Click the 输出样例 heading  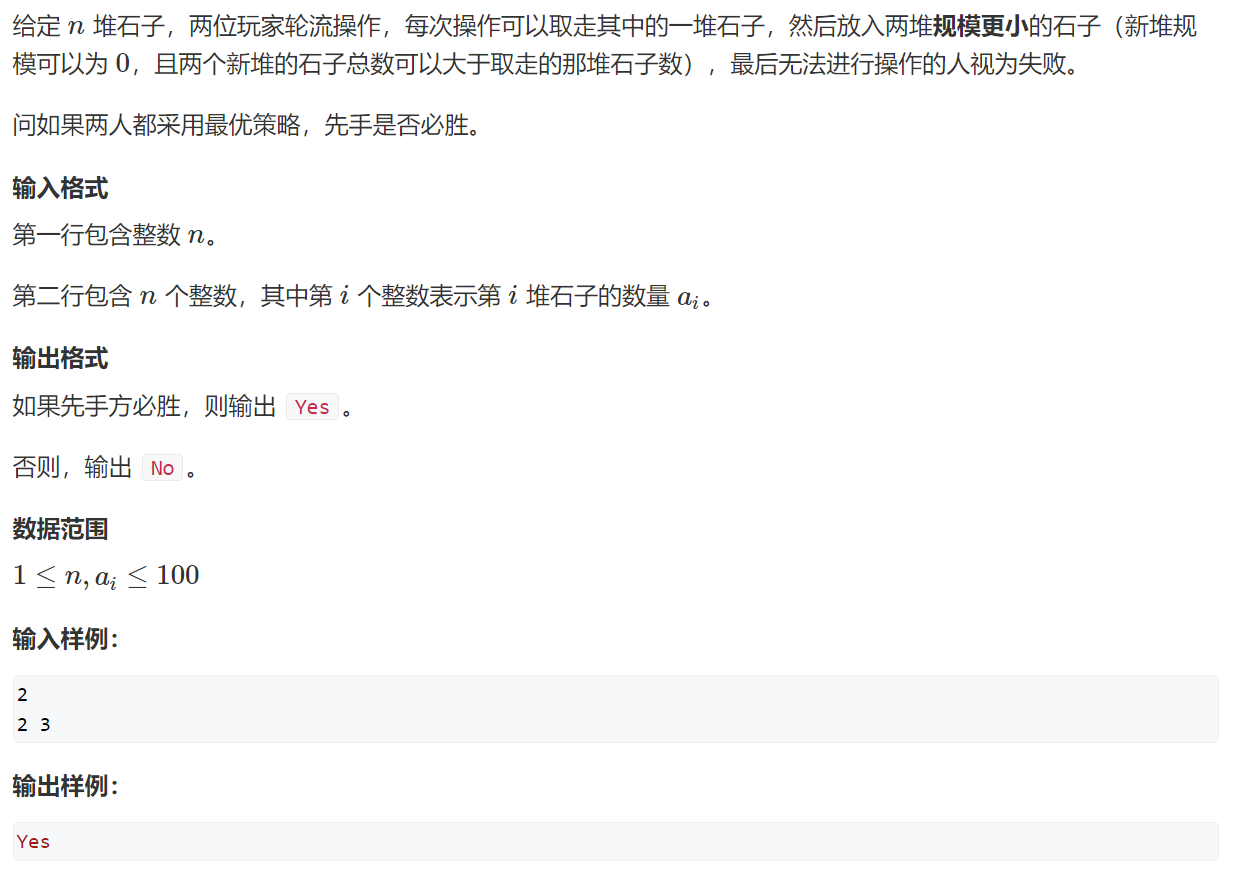pyautogui.click(x=66, y=787)
